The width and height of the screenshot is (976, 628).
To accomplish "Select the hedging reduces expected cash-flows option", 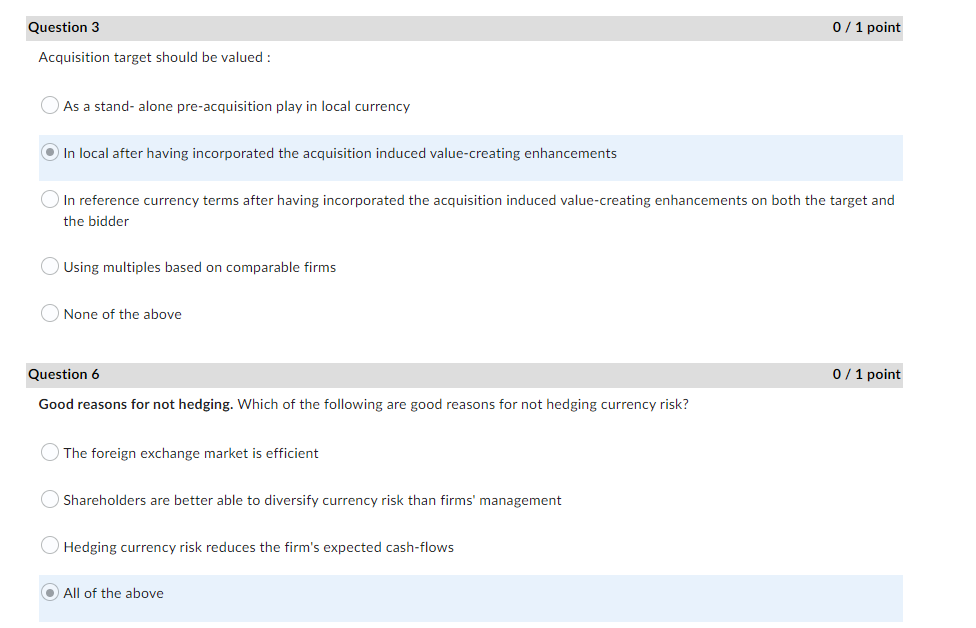I will click(49, 545).
